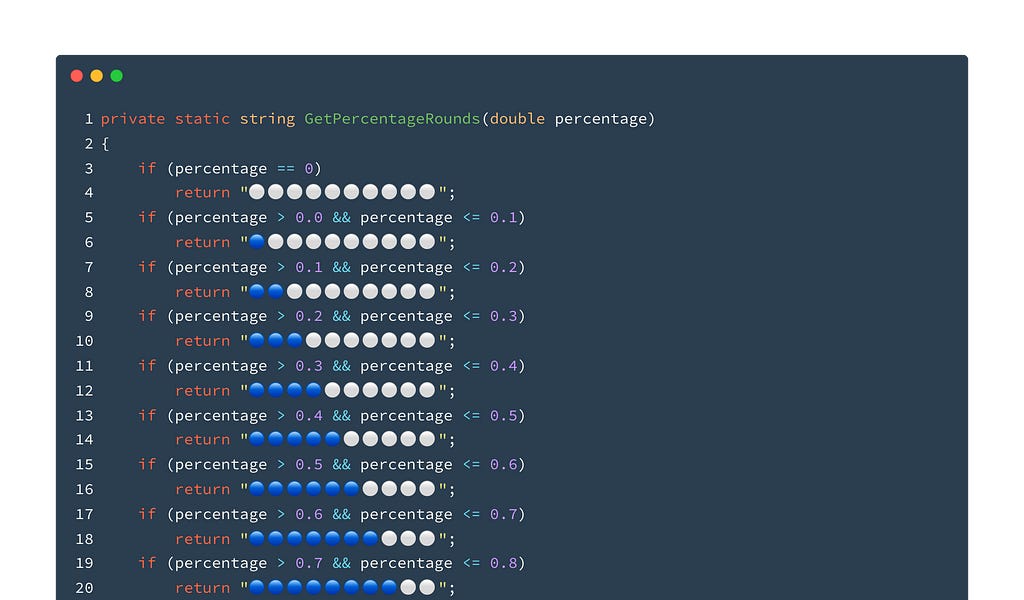1024x600 pixels.
Task: Select the GetPercentageRounds function name
Action: 391,118
